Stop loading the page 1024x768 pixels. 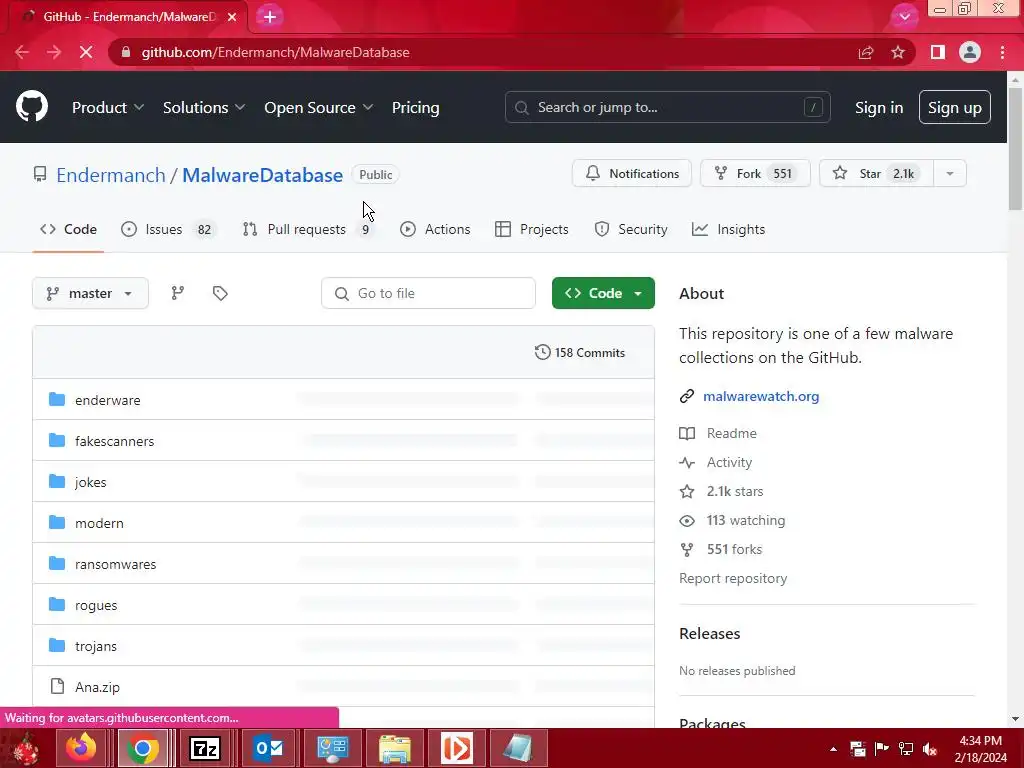(x=86, y=52)
